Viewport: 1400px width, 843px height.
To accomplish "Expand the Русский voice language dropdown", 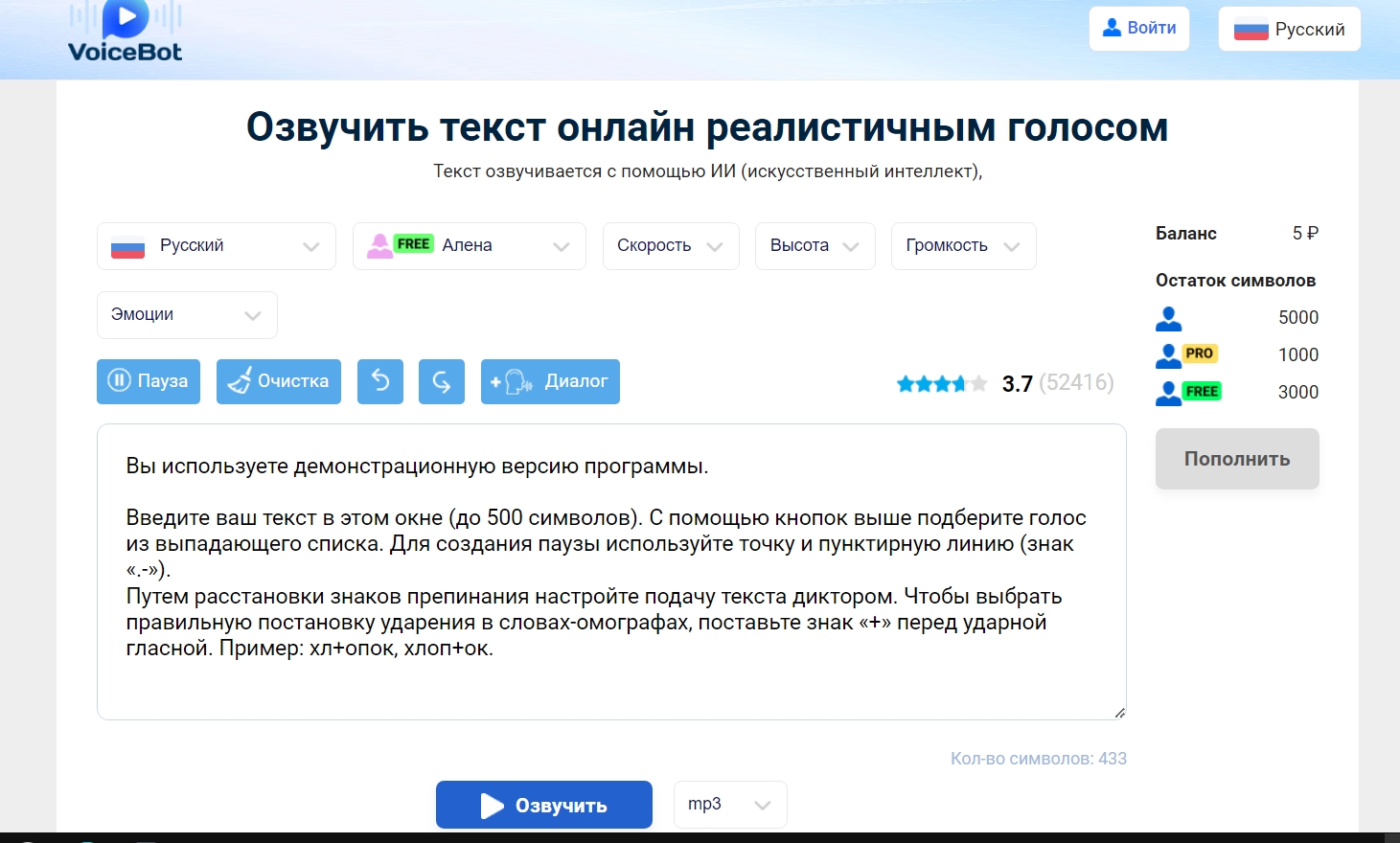I will pos(217,246).
